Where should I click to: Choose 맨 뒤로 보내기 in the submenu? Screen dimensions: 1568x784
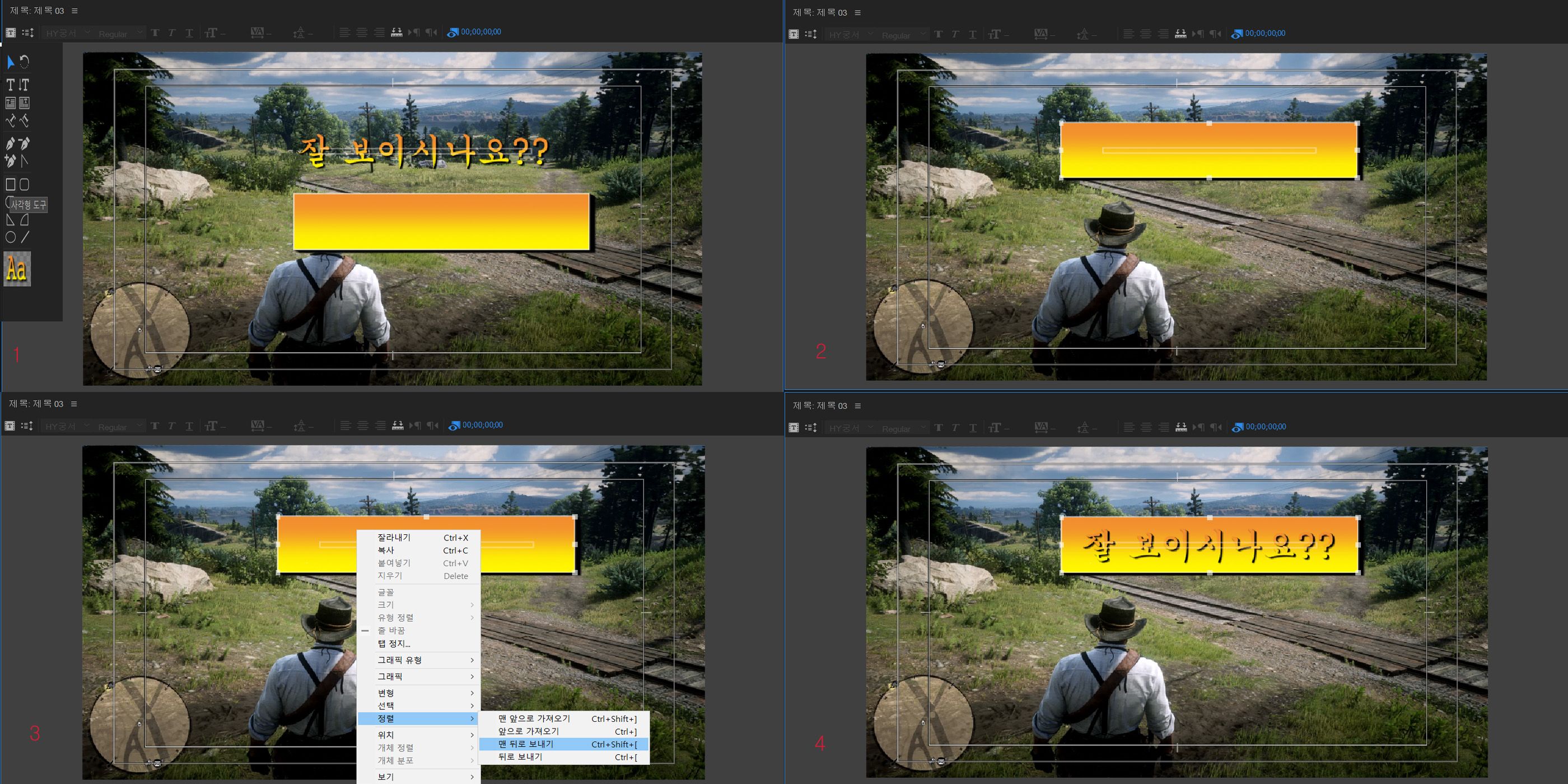pos(525,744)
